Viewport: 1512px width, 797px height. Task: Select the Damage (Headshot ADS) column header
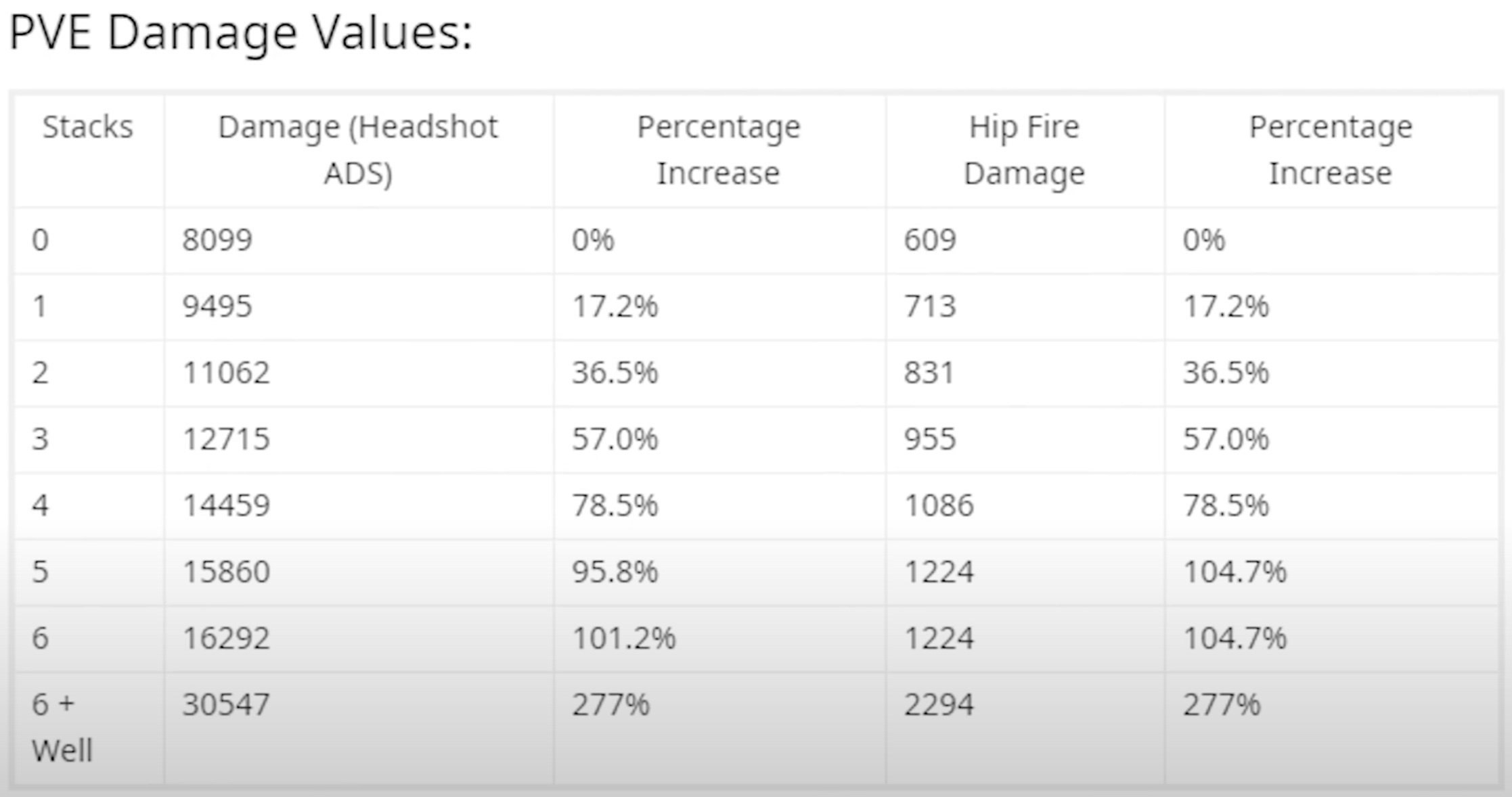coord(358,150)
